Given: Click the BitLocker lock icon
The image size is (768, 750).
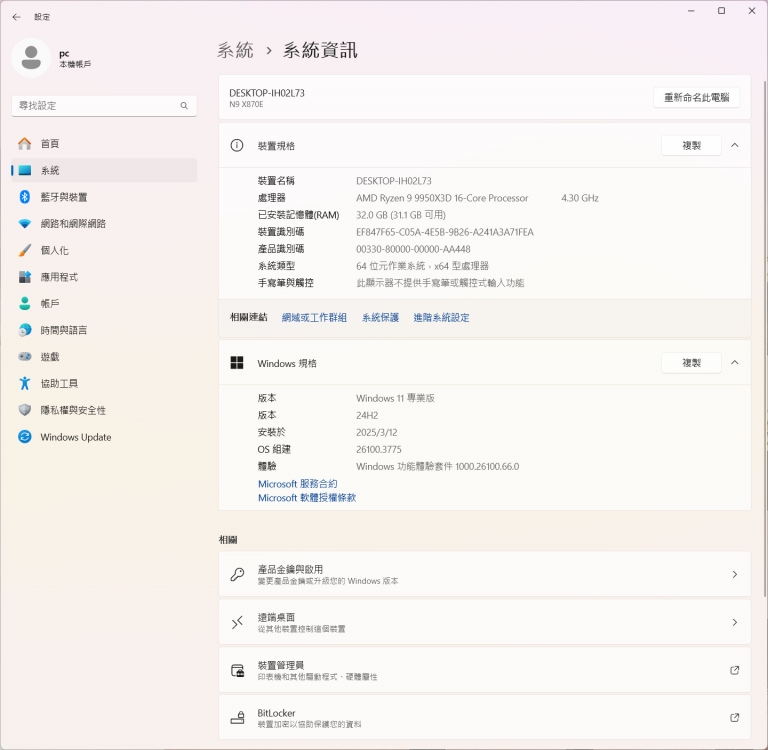Looking at the screenshot, I should 238,718.
